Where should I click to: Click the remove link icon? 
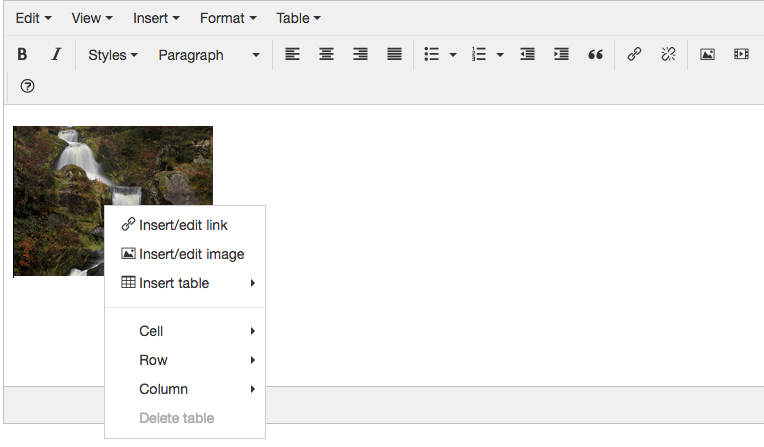668,55
